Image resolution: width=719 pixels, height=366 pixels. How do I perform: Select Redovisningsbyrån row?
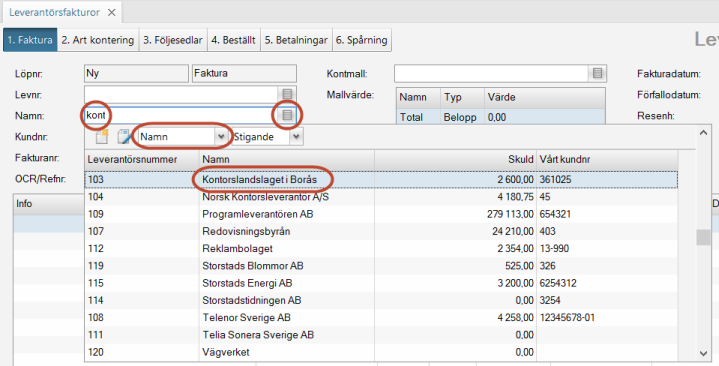(381, 231)
